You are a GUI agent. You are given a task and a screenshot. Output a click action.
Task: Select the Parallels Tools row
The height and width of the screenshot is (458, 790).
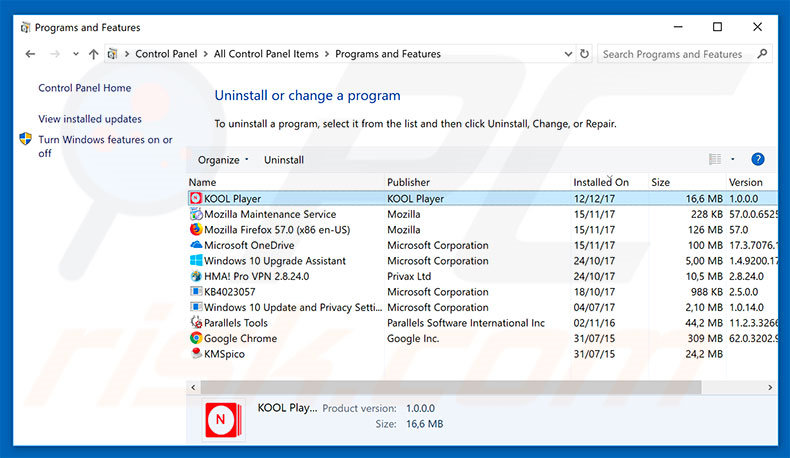click(x=483, y=323)
